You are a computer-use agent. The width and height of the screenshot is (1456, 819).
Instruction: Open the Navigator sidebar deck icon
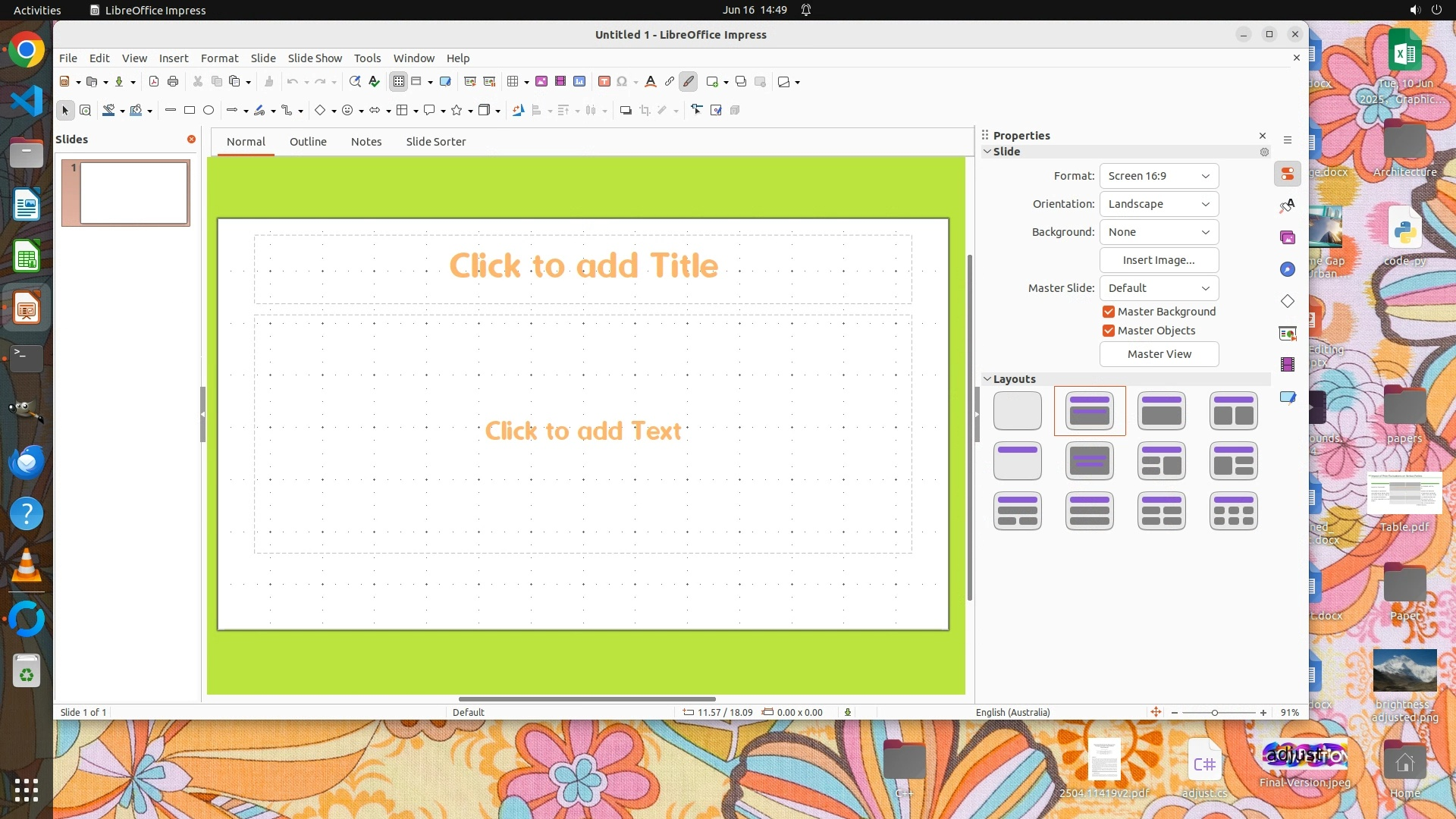[1288, 270]
